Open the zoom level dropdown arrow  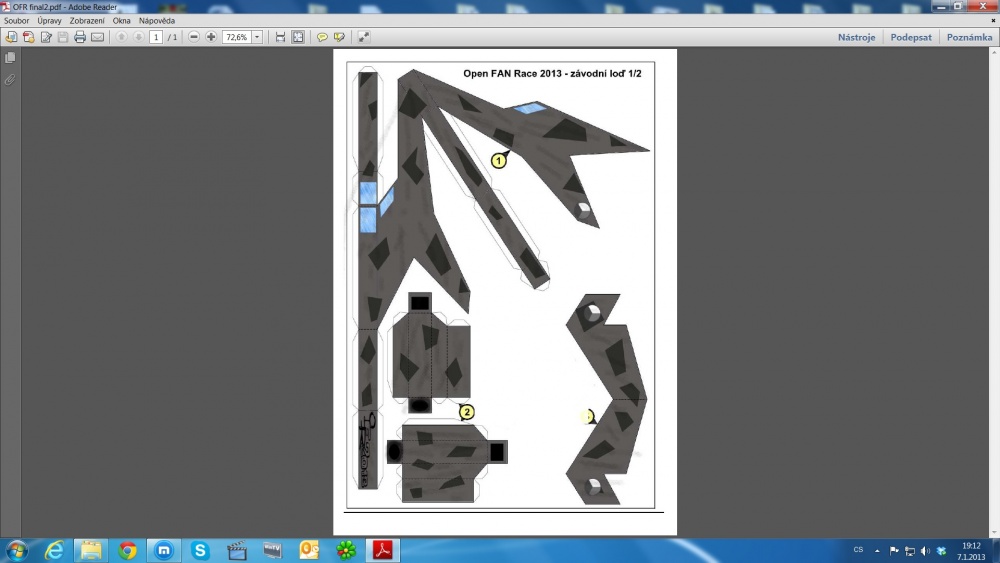[258, 37]
